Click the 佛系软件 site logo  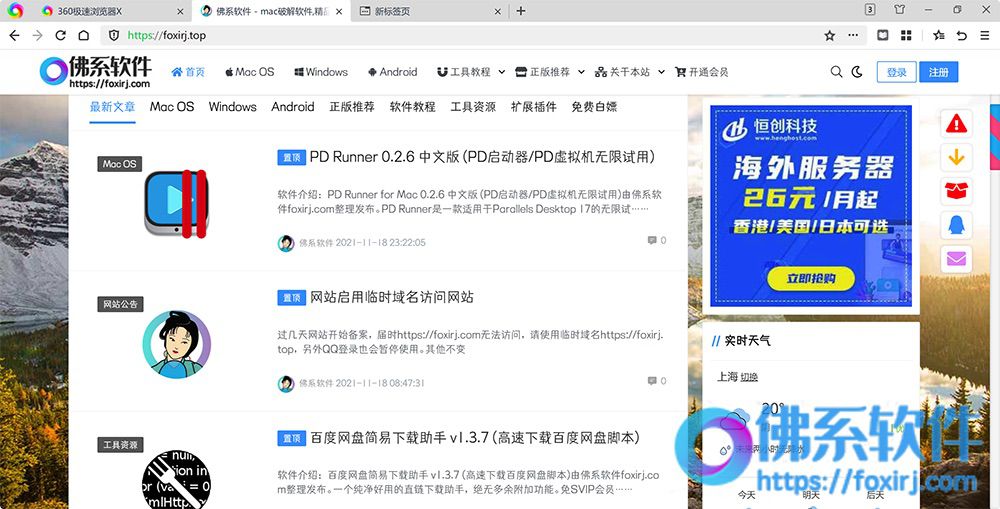[96, 71]
